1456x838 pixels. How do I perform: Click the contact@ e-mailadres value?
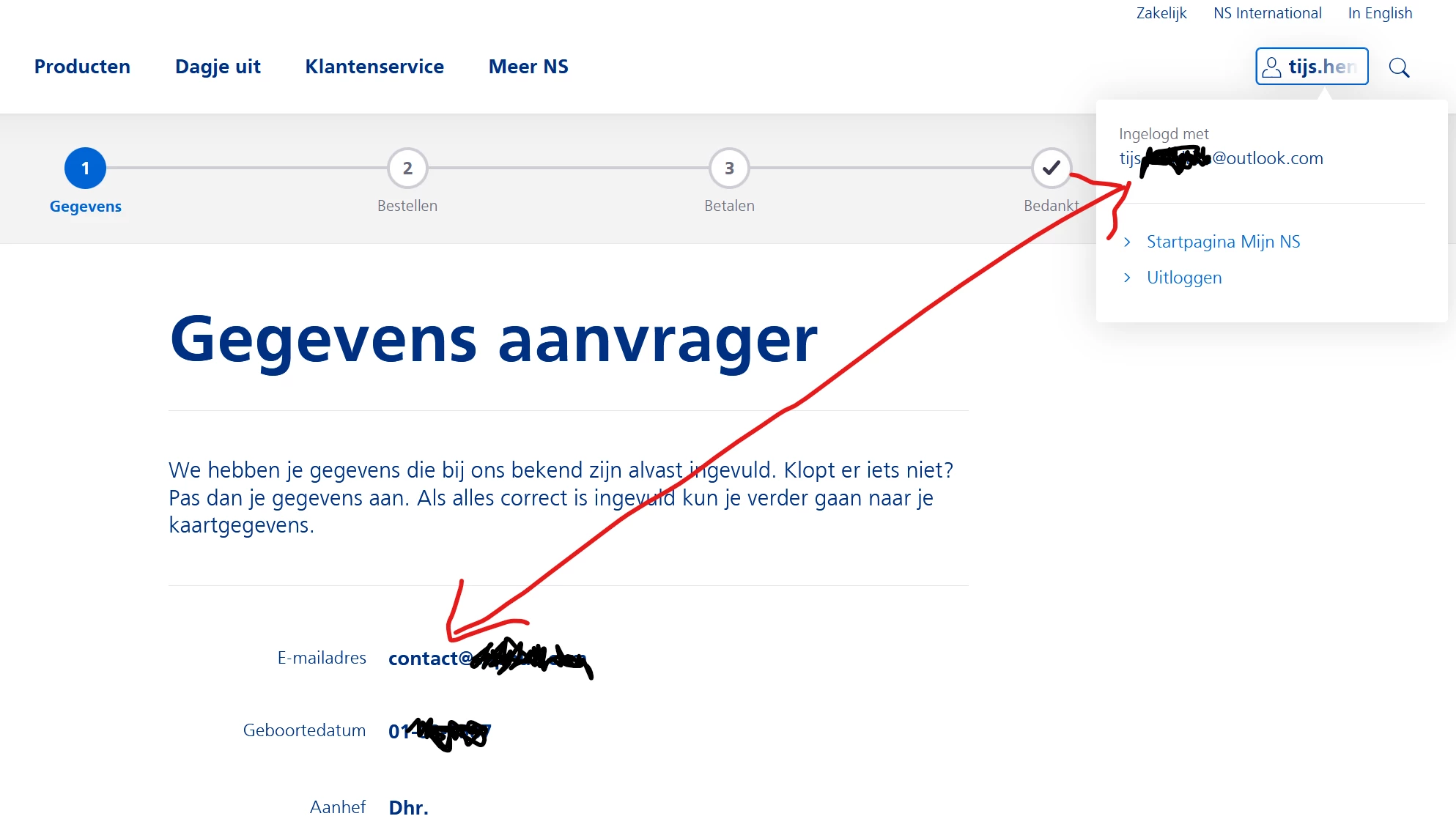tap(429, 659)
